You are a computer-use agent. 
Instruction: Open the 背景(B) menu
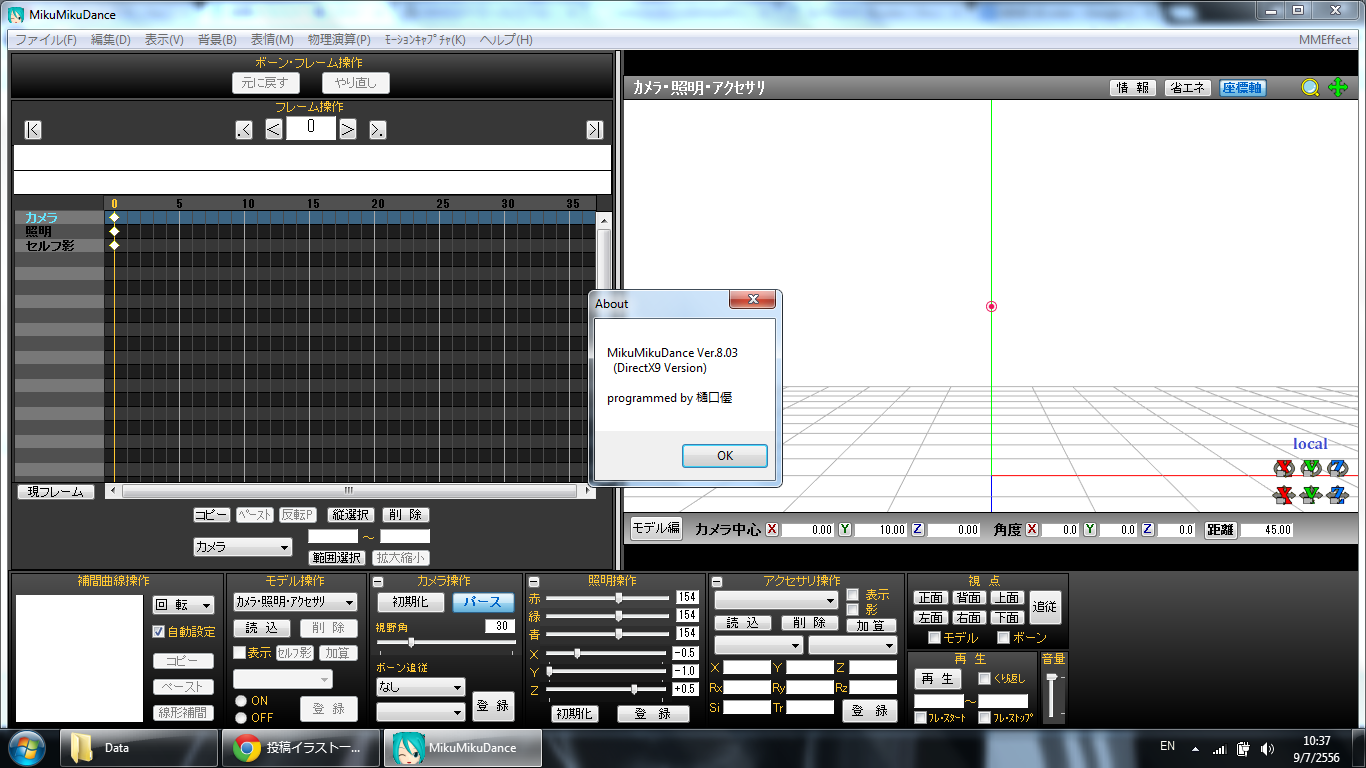(217, 40)
